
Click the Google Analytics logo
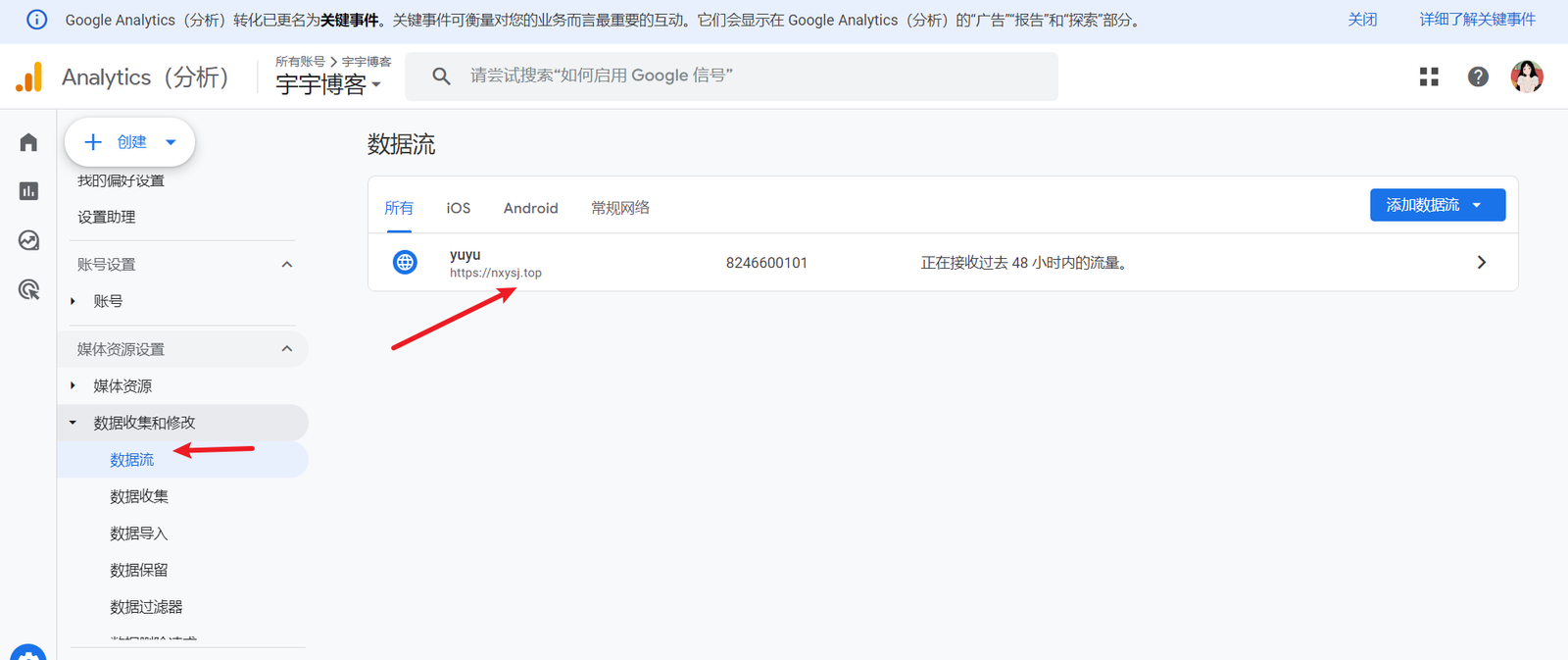pos(29,76)
